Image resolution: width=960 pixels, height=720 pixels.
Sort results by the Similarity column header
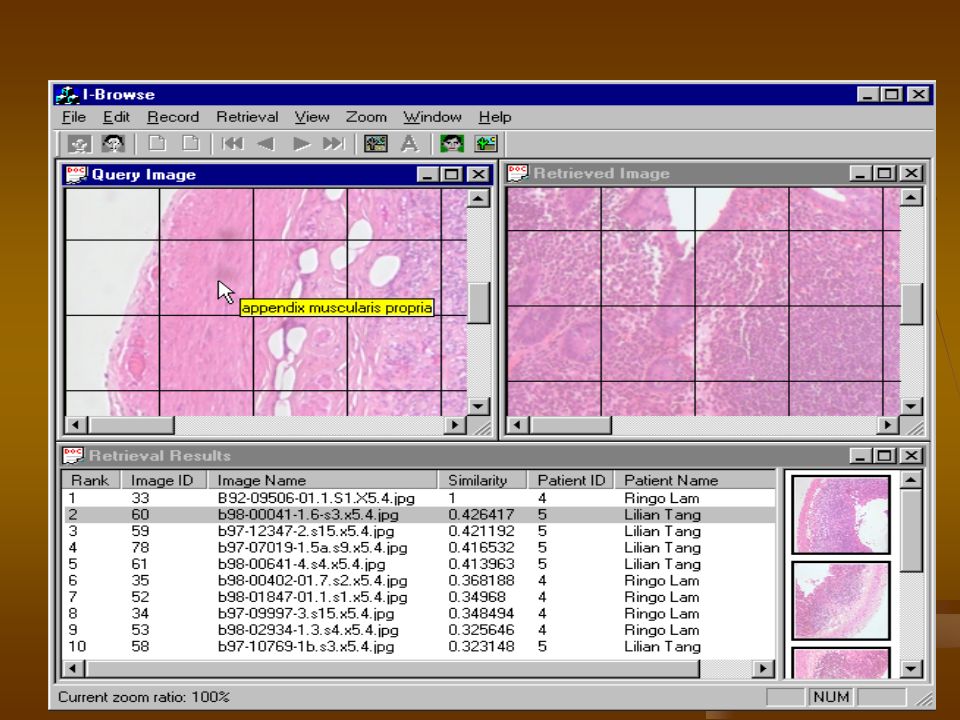[x=482, y=480]
